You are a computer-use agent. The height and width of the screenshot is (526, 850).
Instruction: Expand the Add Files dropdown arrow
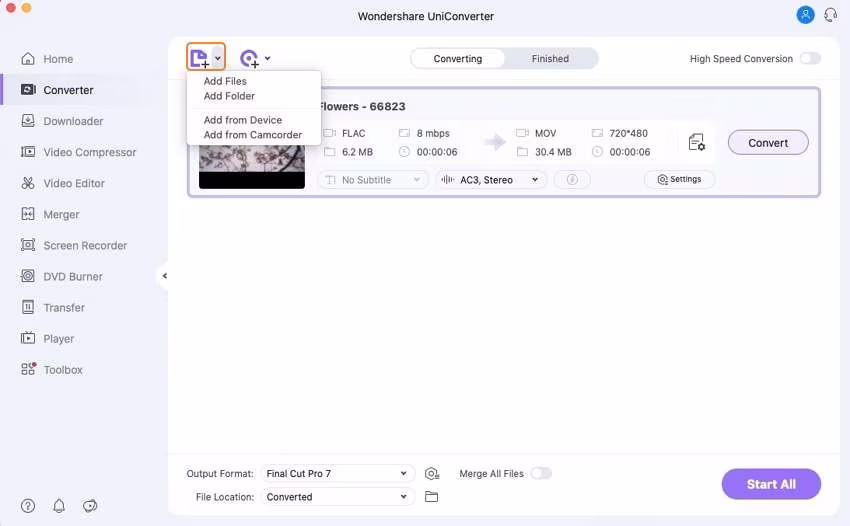(218, 58)
